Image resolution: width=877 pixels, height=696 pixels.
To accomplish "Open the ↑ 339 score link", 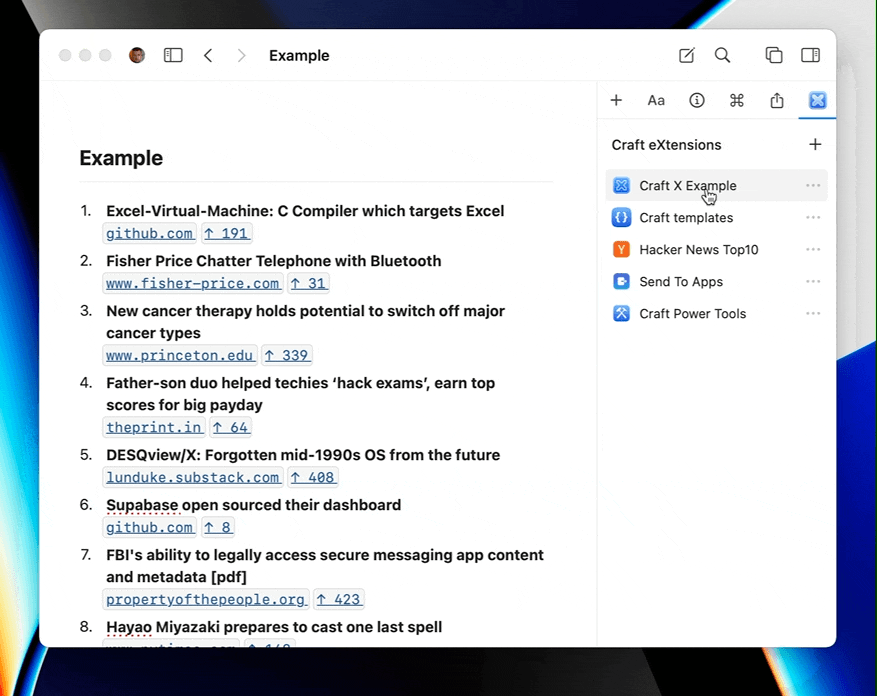I will 286,355.
